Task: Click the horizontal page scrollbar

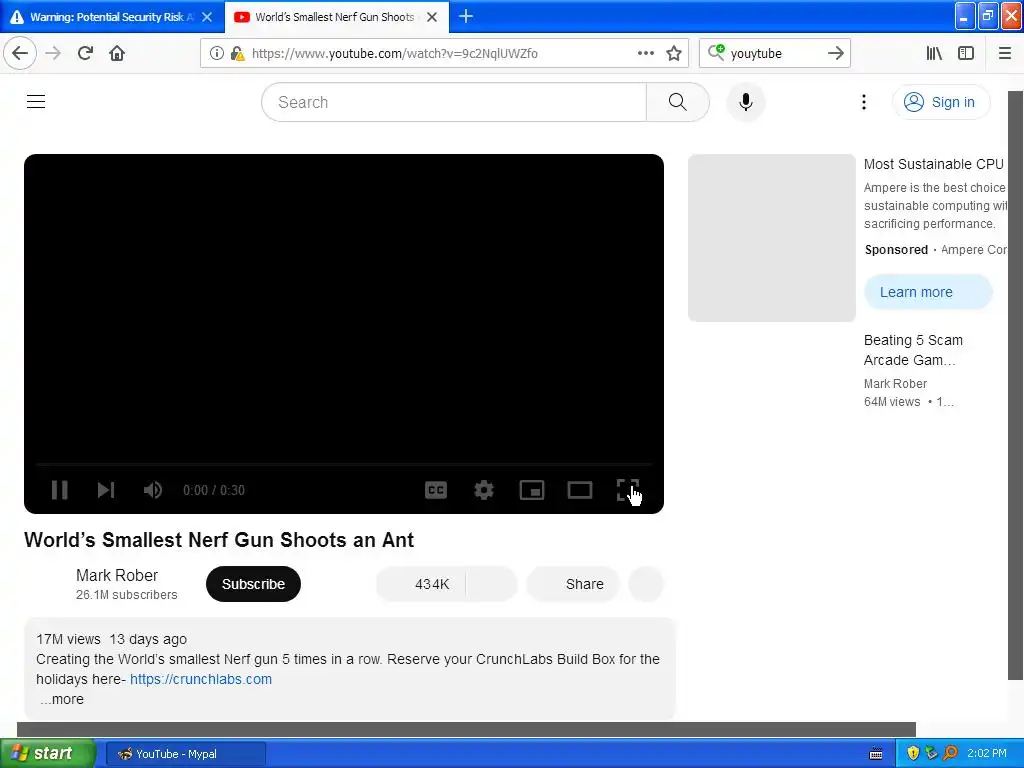Action: point(466,729)
